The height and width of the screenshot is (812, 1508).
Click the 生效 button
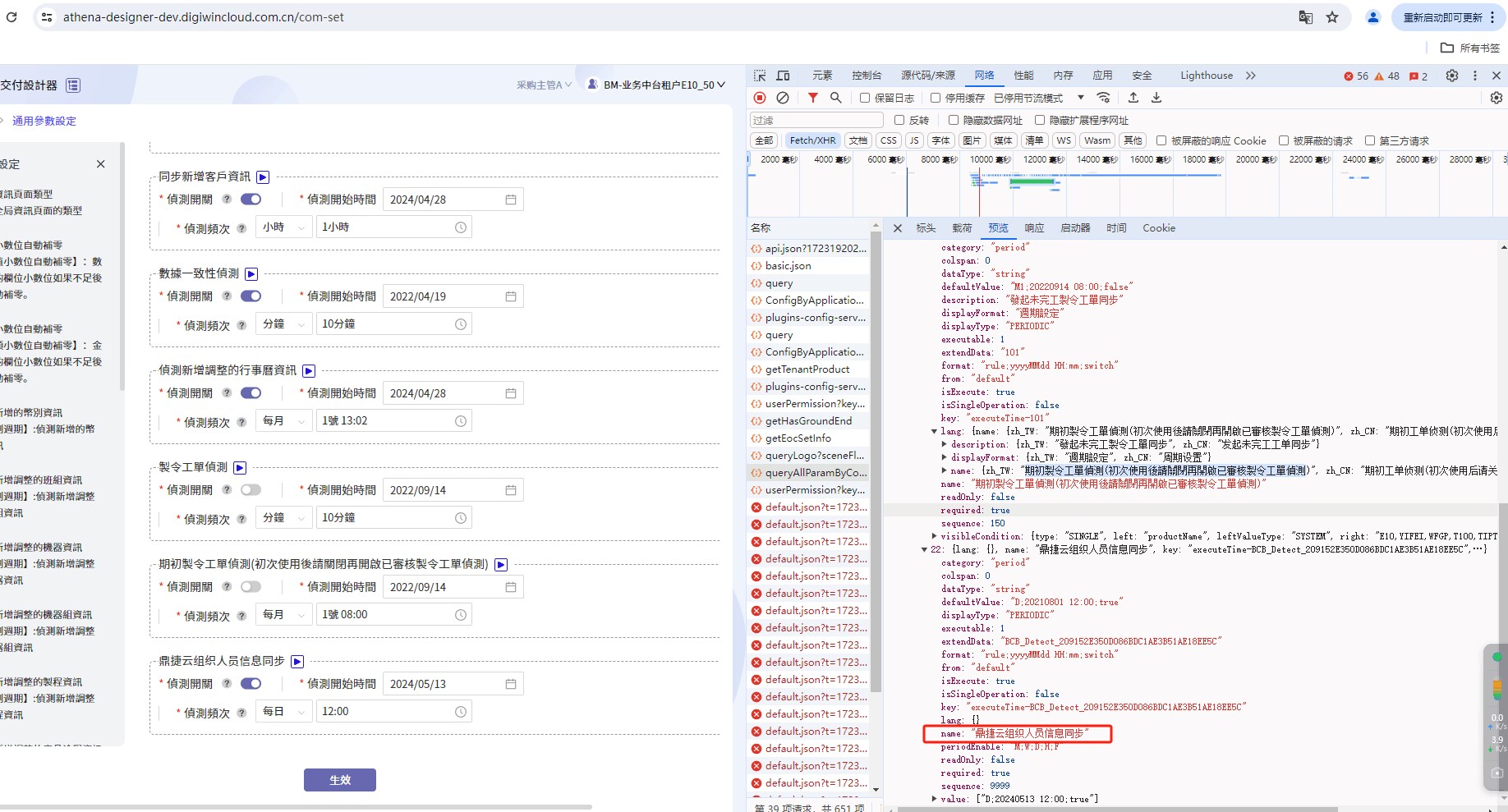[x=340, y=780]
